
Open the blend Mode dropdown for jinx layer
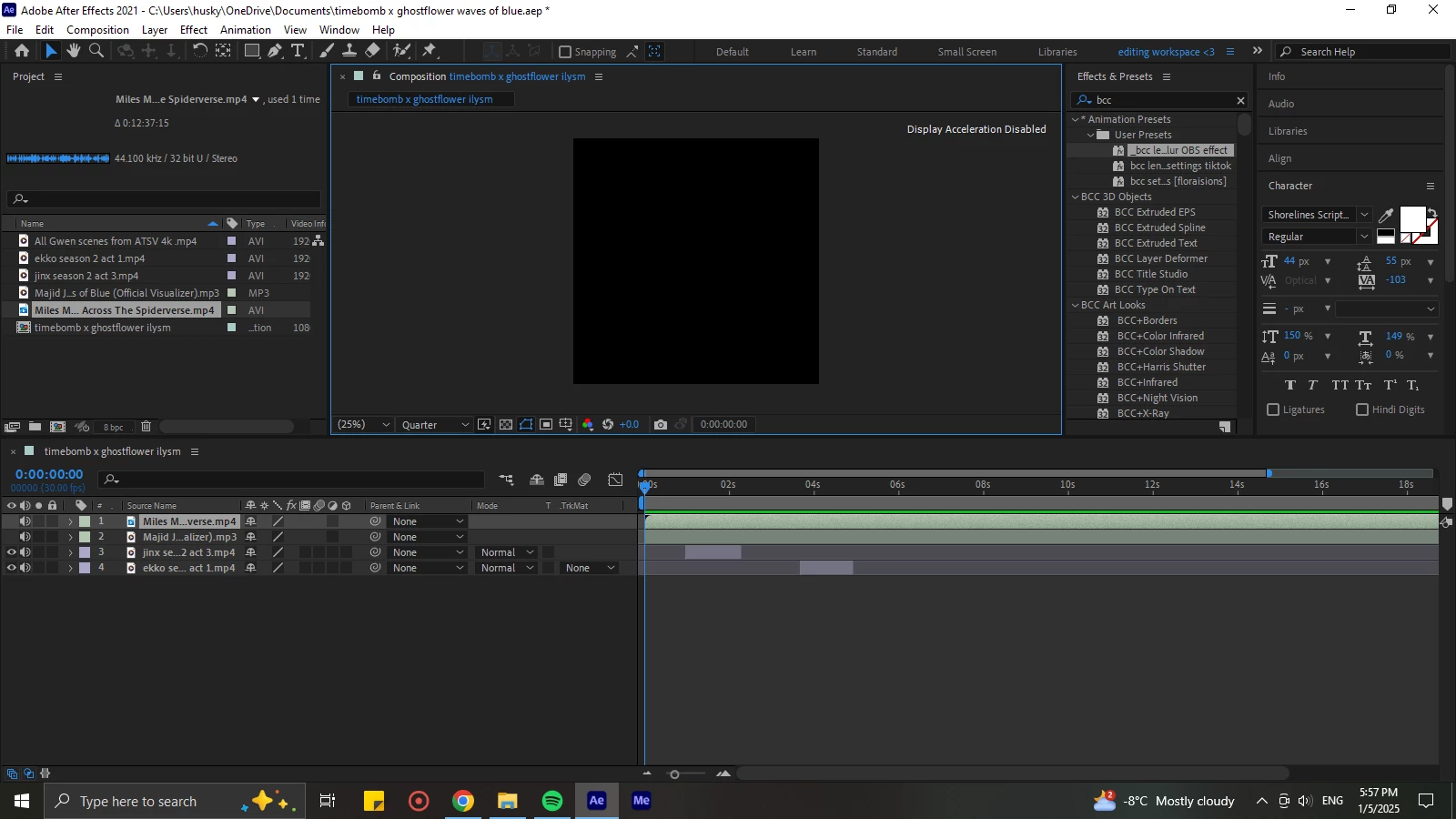[x=507, y=552]
